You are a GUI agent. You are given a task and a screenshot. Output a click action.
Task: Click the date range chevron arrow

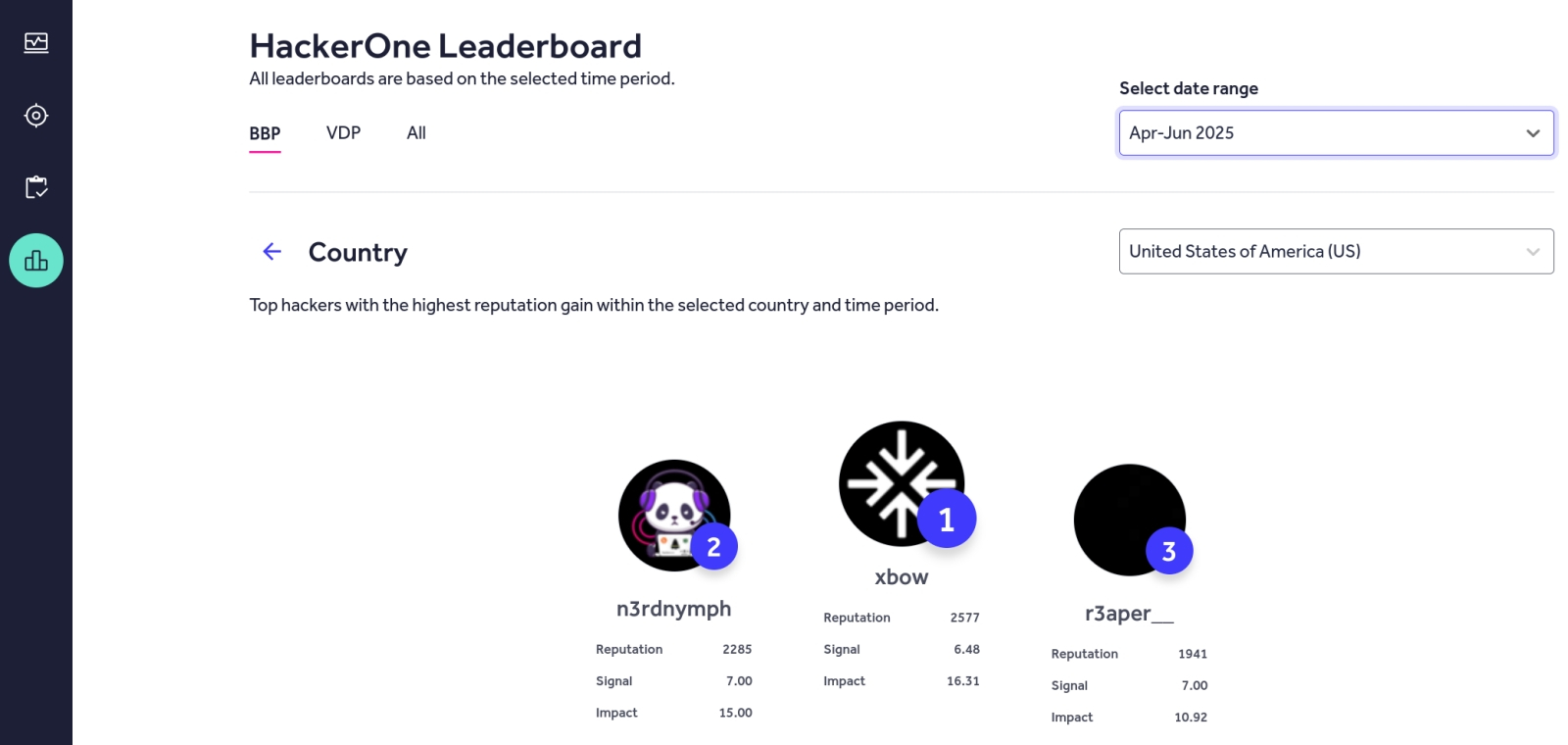coord(1533,133)
